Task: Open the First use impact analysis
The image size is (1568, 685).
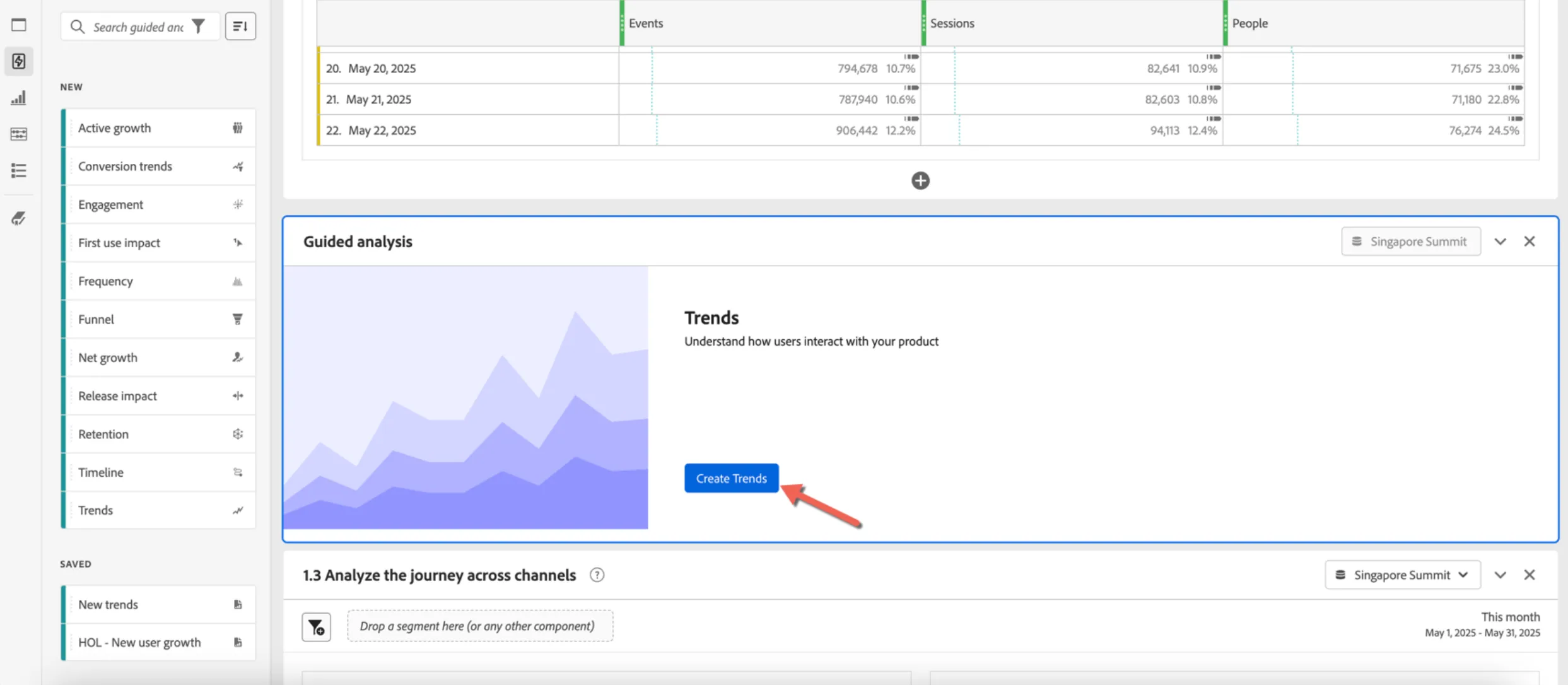Action: click(158, 243)
